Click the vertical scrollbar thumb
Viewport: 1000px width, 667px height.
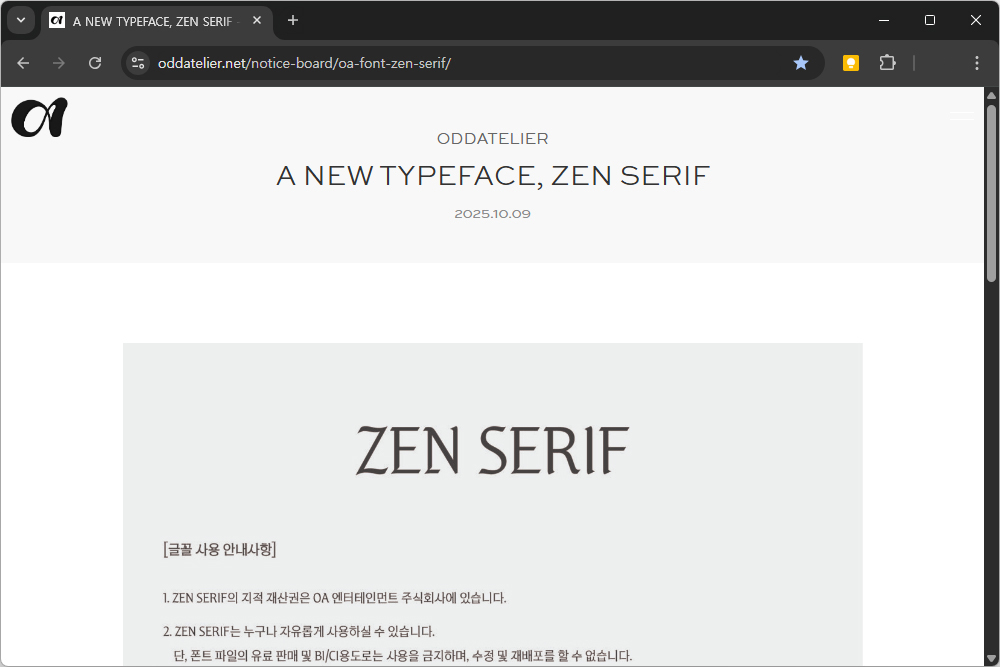[991, 191]
